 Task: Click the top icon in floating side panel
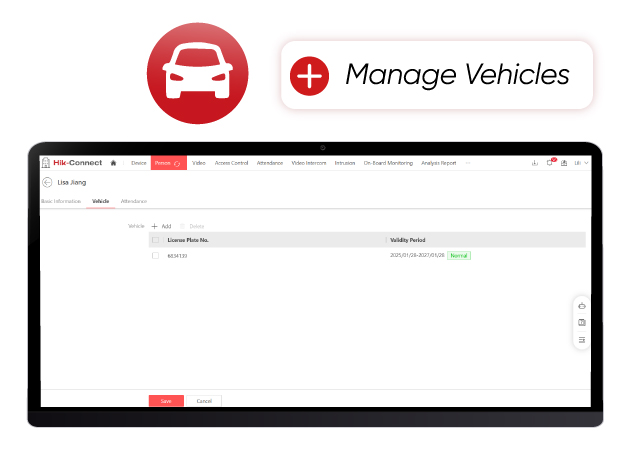tap(582, 306)
